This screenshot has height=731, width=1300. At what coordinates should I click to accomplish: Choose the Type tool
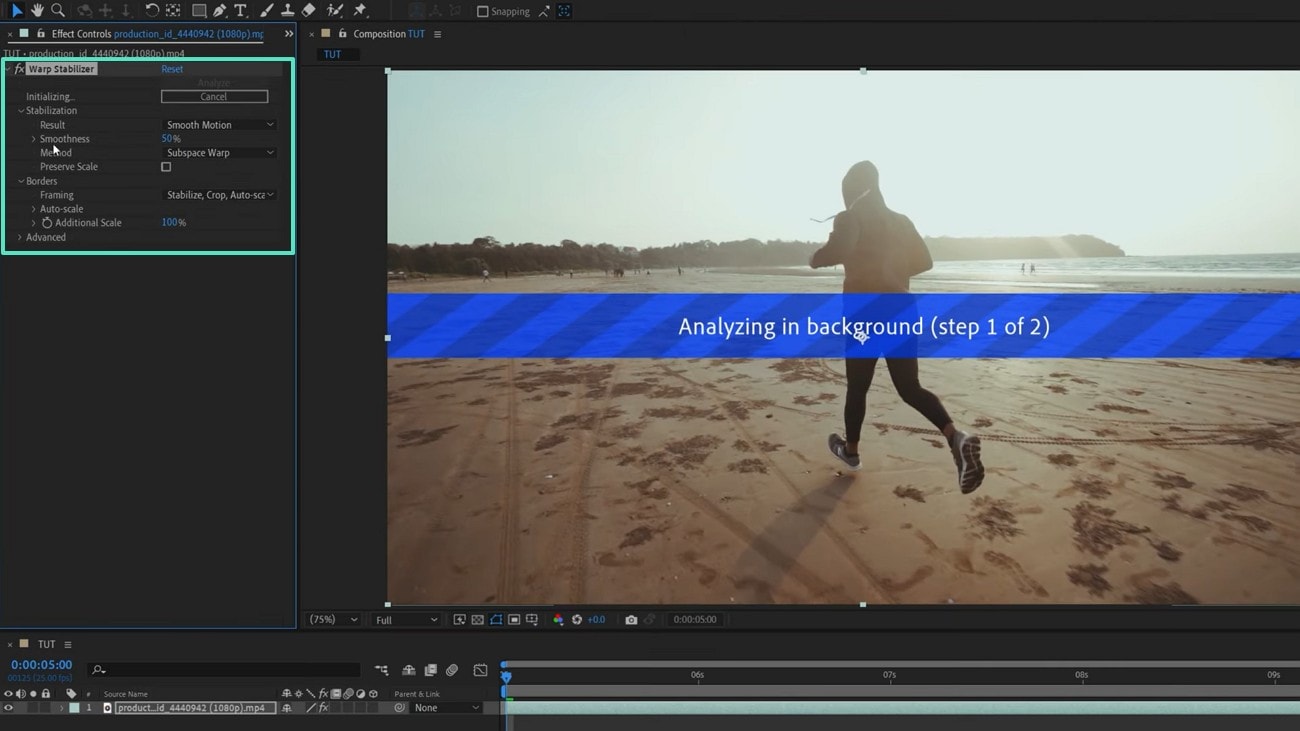click(x=240, y=11)
